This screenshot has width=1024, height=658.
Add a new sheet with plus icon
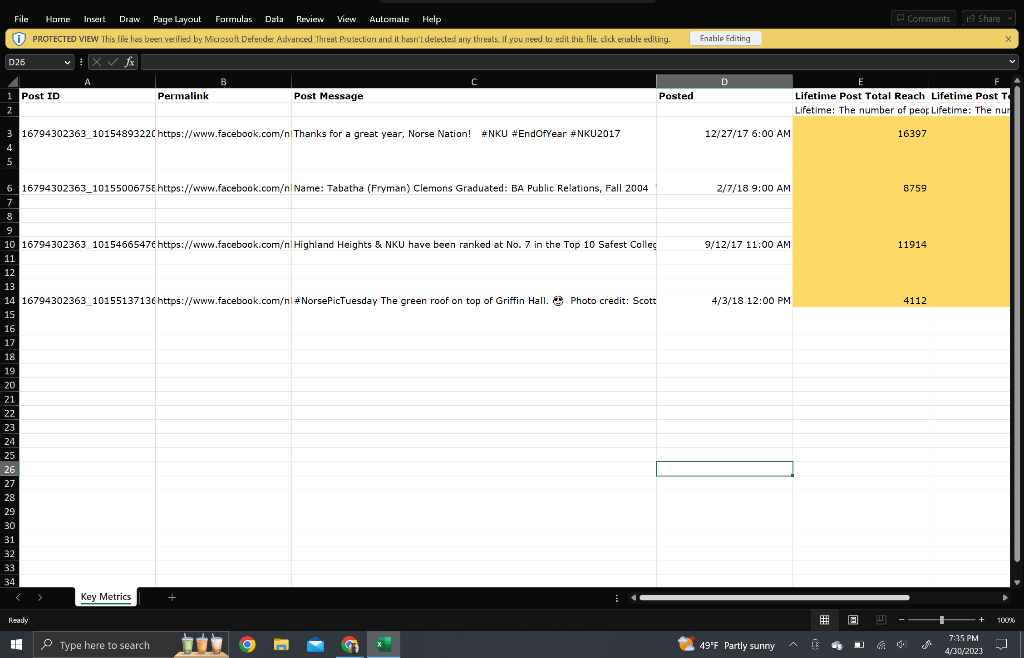pos(172,597)
